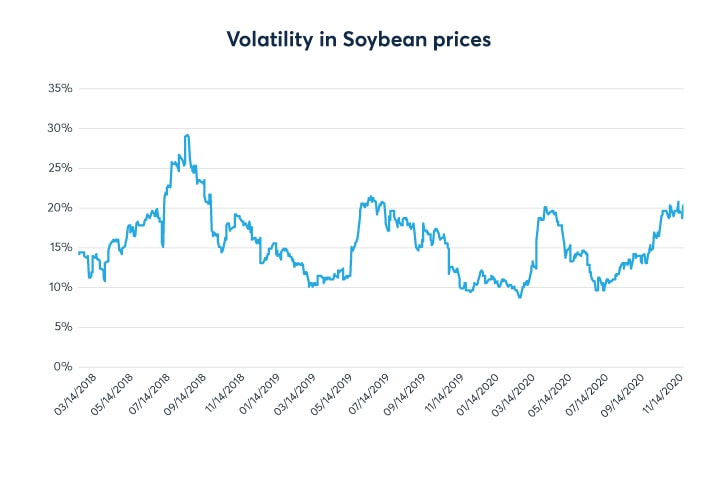Click the 20% y-axis label
Viewport: 720px width, 500px height.
pyautogui.click(x=60, y=208)
